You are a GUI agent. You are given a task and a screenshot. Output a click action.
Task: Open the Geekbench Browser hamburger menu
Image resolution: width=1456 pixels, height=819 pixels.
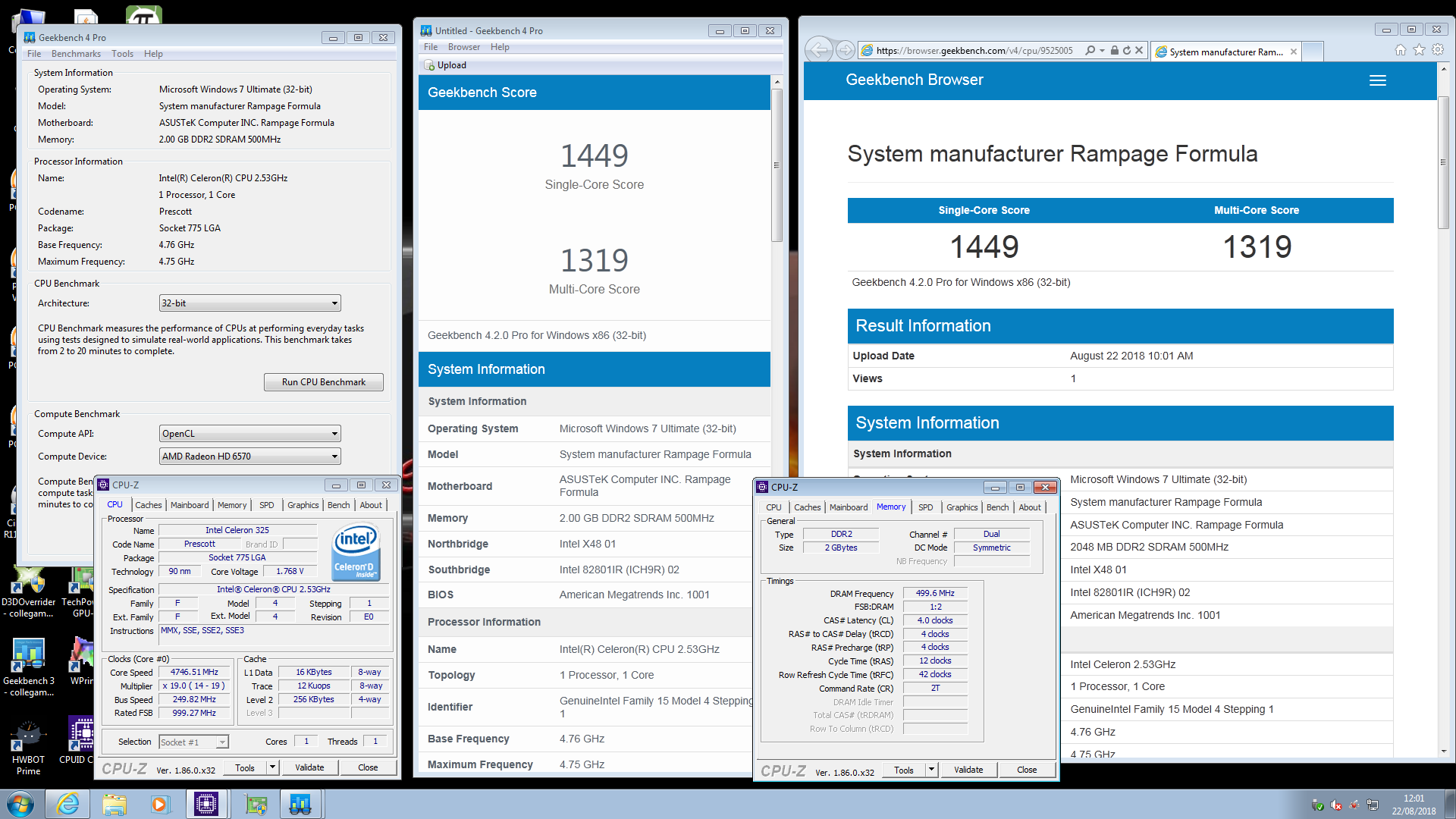coord(1378,80)
